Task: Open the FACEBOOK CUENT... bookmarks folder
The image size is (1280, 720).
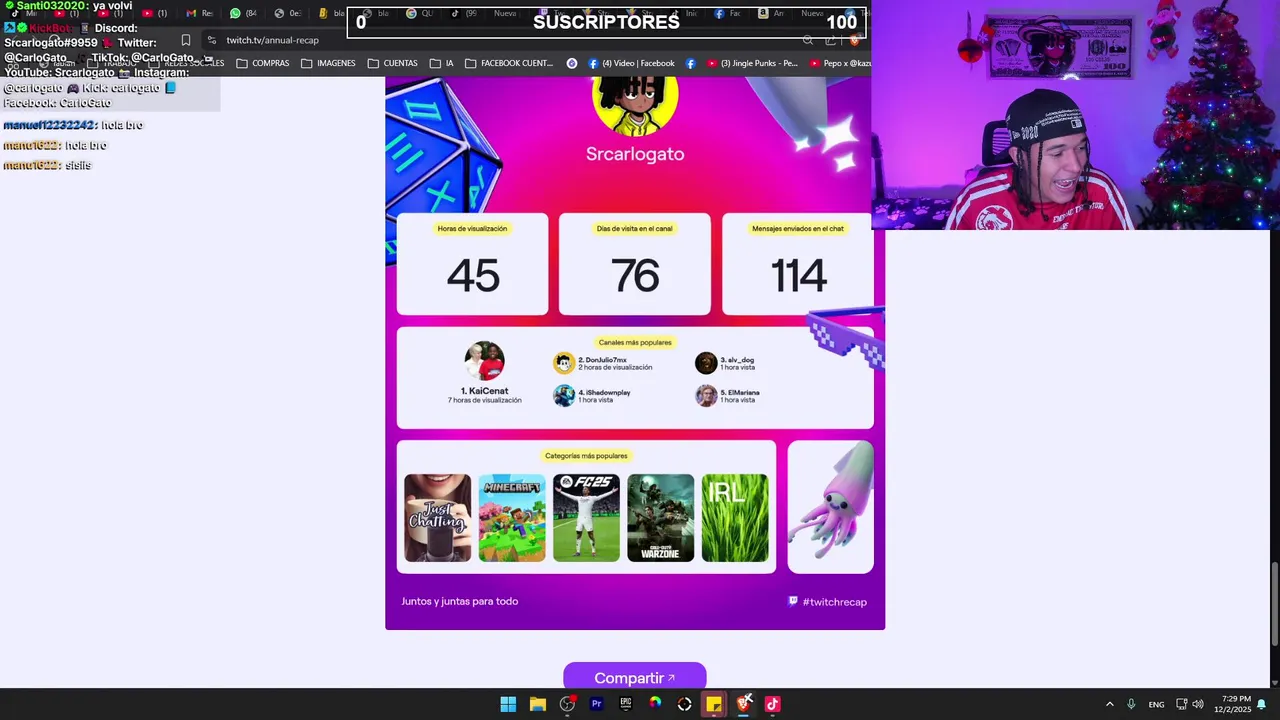Action: (x=508, y=63)
